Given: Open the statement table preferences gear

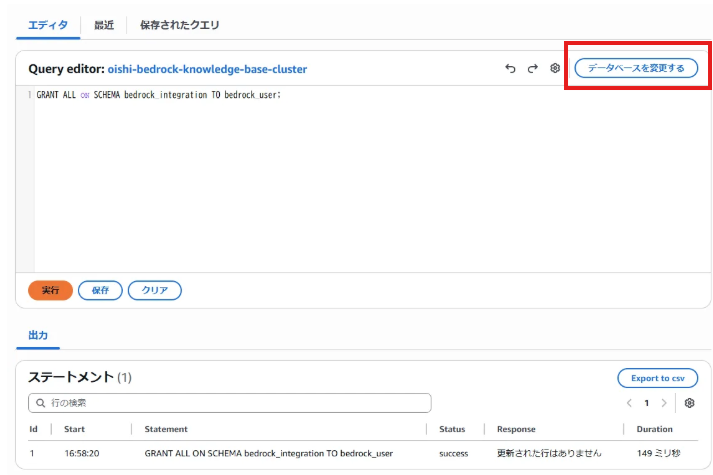Looking at the screenshot, I should 689,403.
